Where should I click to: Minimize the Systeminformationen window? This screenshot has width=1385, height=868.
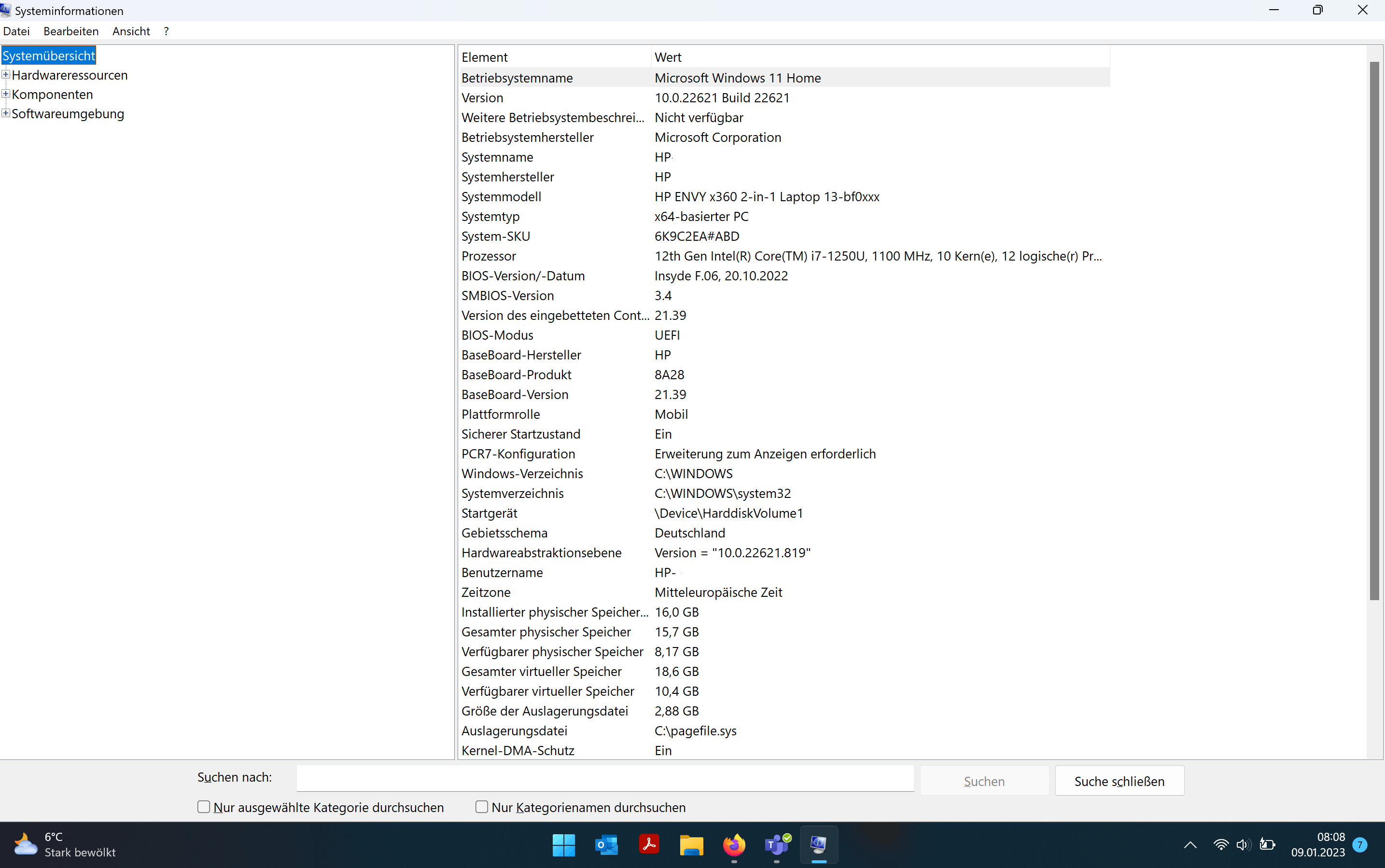point(1273,10)
